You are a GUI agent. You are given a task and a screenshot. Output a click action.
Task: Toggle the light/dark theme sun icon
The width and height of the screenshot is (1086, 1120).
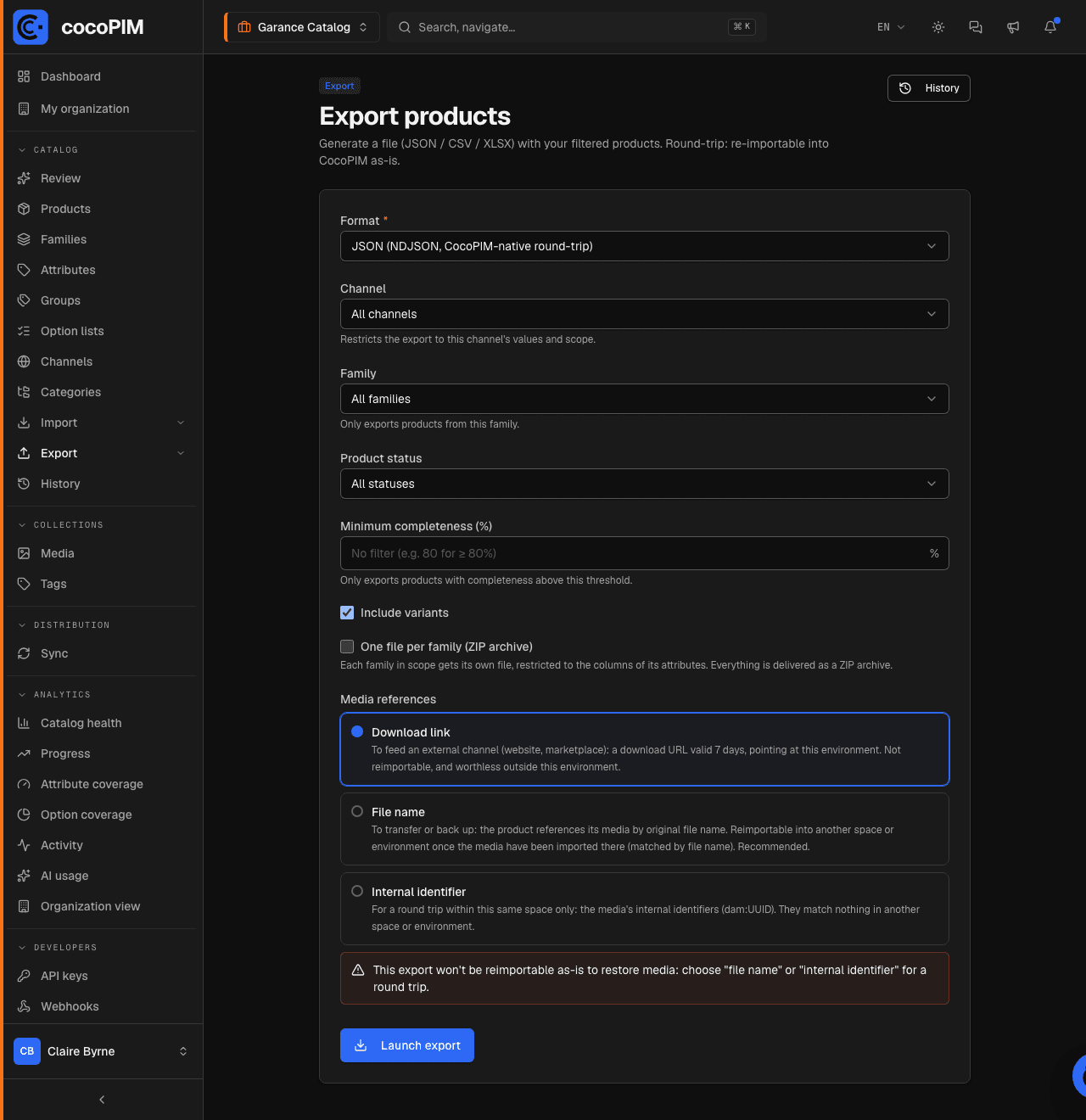pyautogui.click(x=938, y=27)
